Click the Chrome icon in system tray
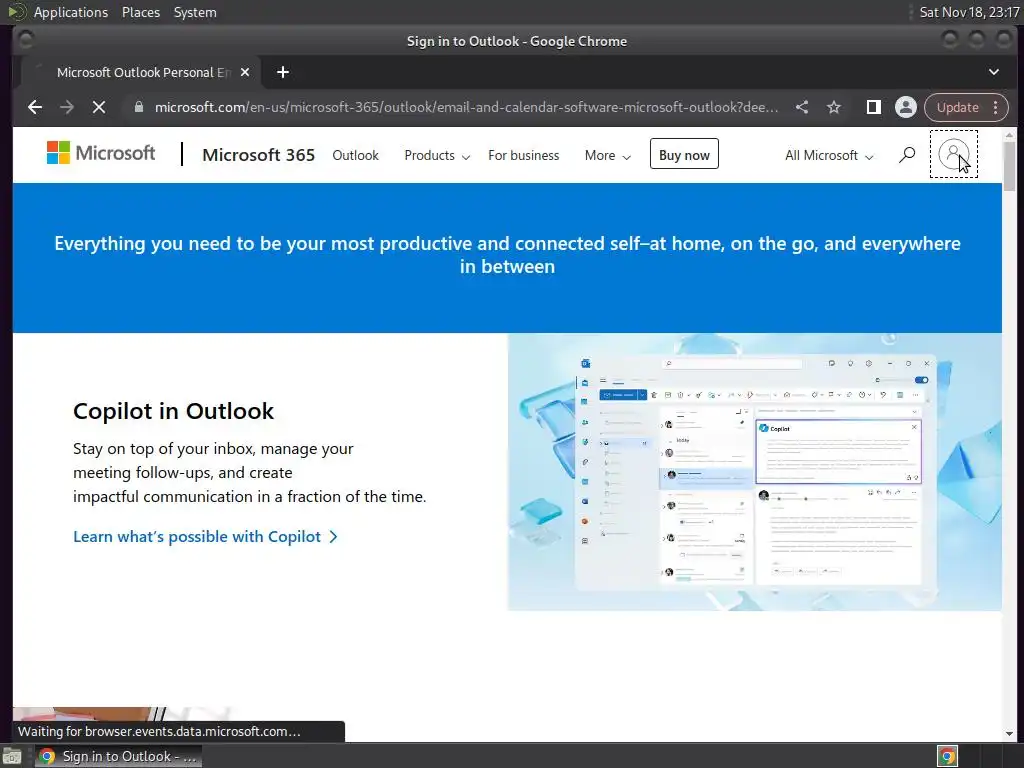This screenshot has height=768, width=1024. tap(948, 756)
